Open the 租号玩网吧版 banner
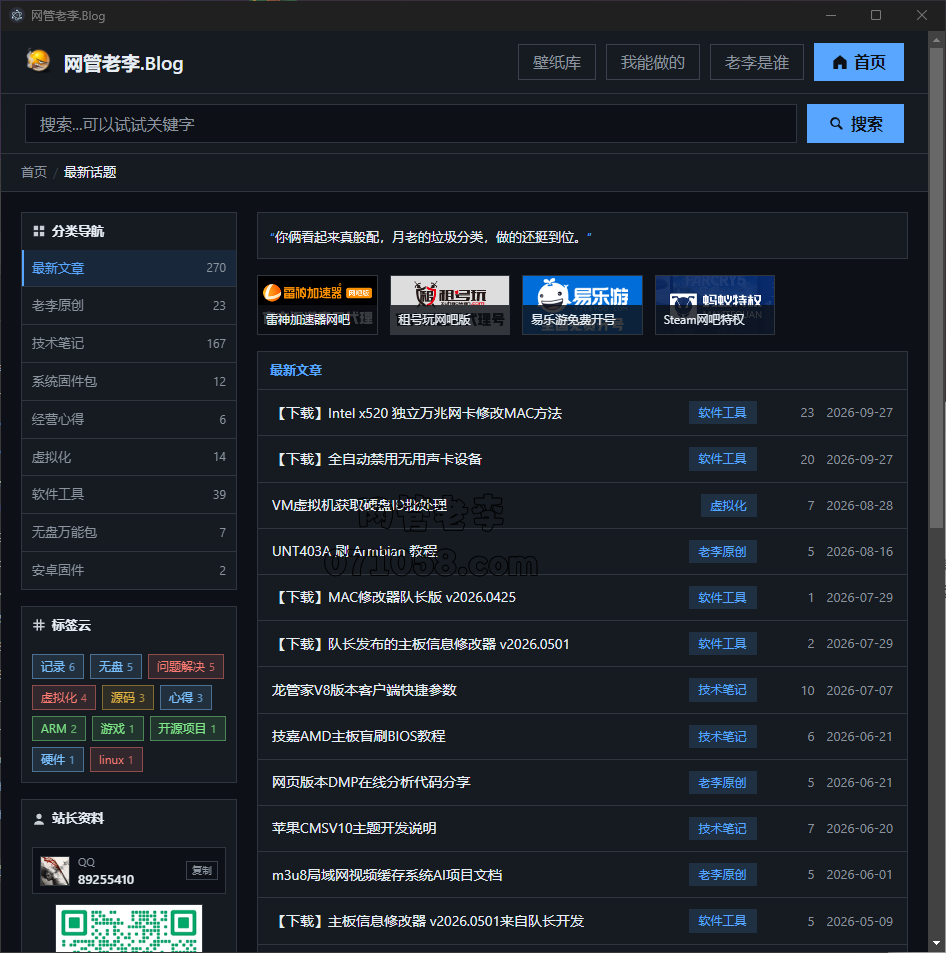 [x=450, y=304]
